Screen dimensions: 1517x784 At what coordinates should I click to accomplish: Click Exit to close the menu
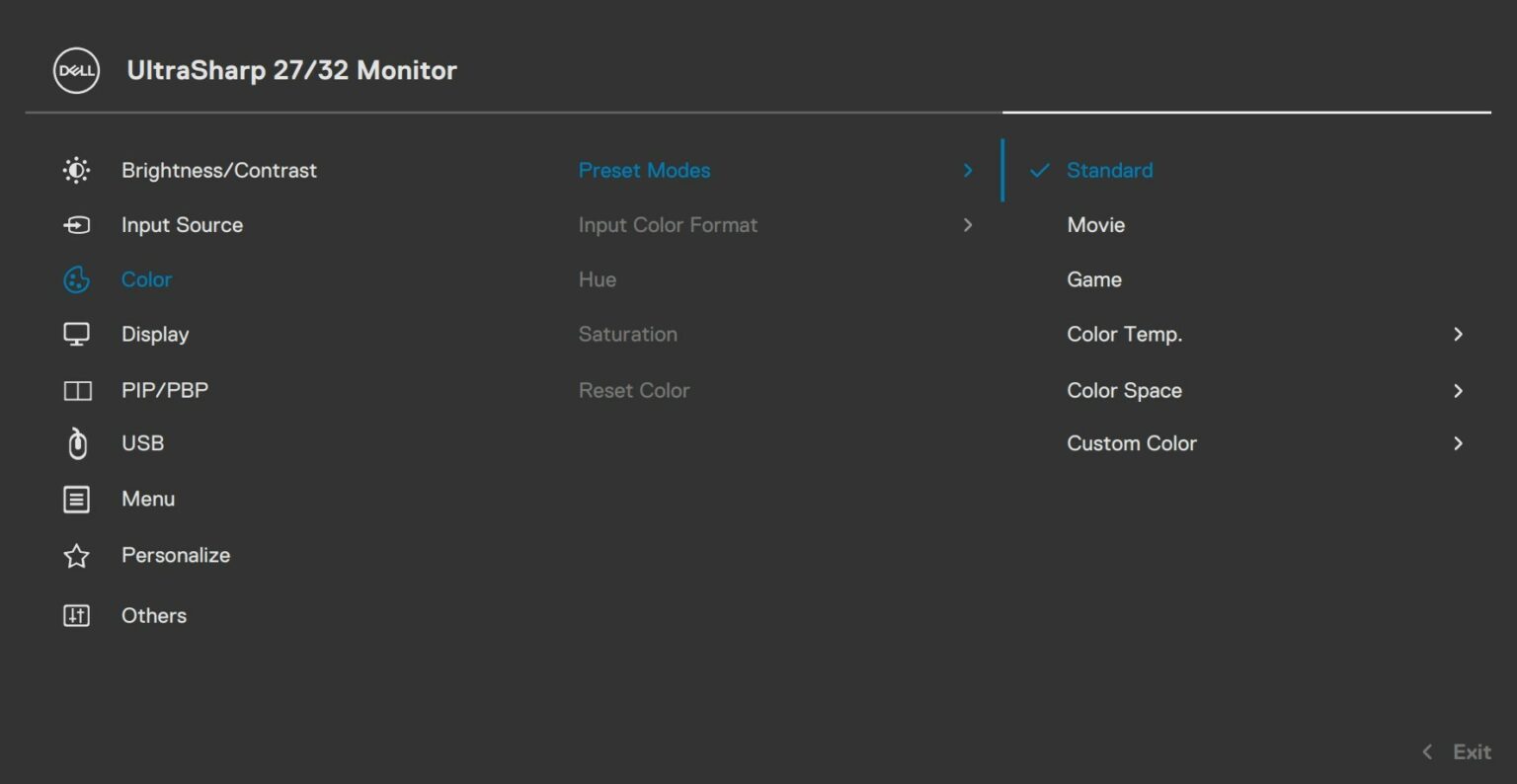click(1471, 751)
